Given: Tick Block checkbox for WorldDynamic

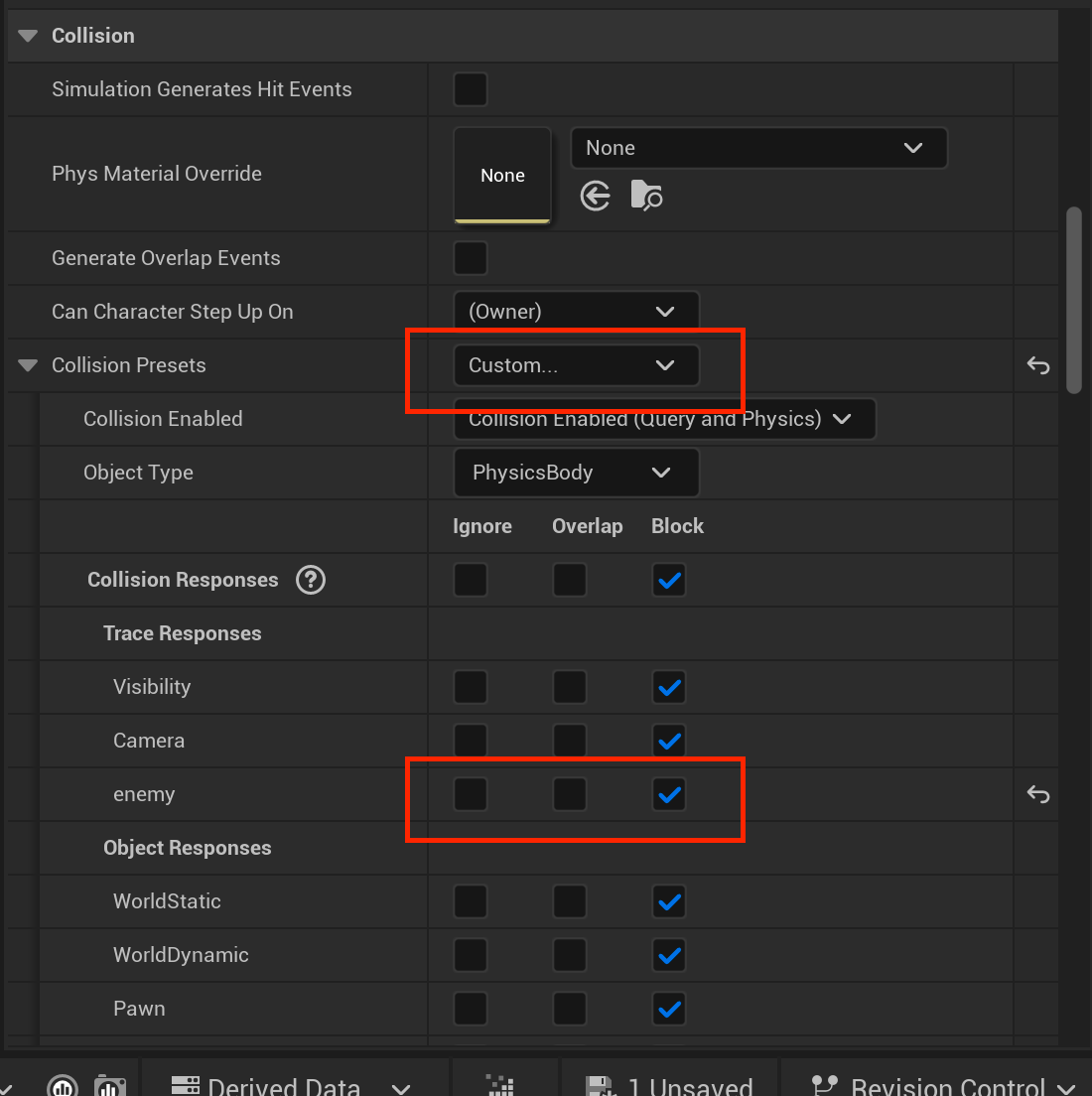Looking at the screenshot, I should coord(669,955).
